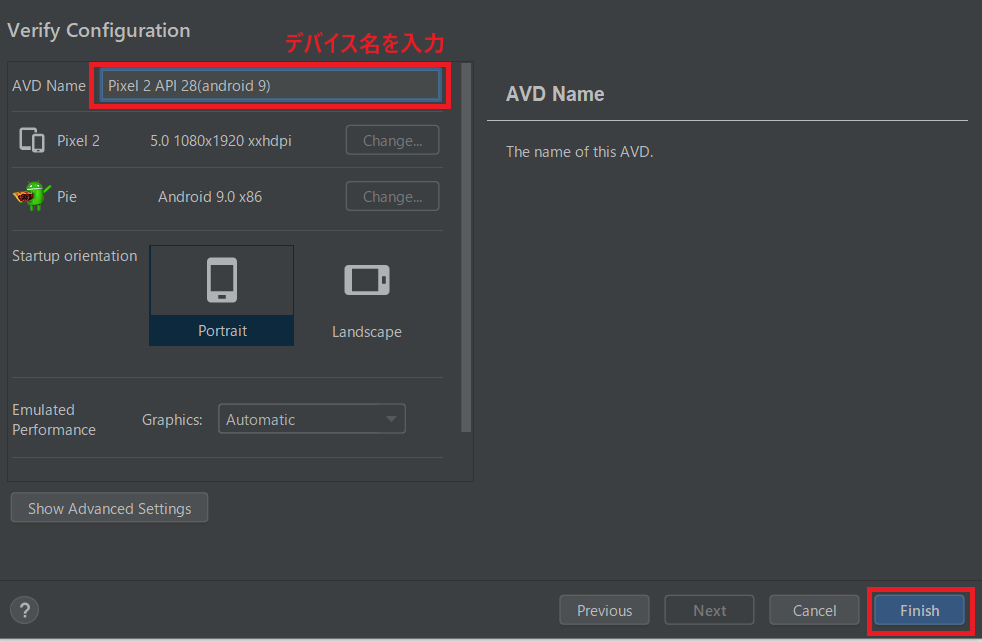
Task: Click the configuration panel vertical scrollbar
Action: point(466,247)
